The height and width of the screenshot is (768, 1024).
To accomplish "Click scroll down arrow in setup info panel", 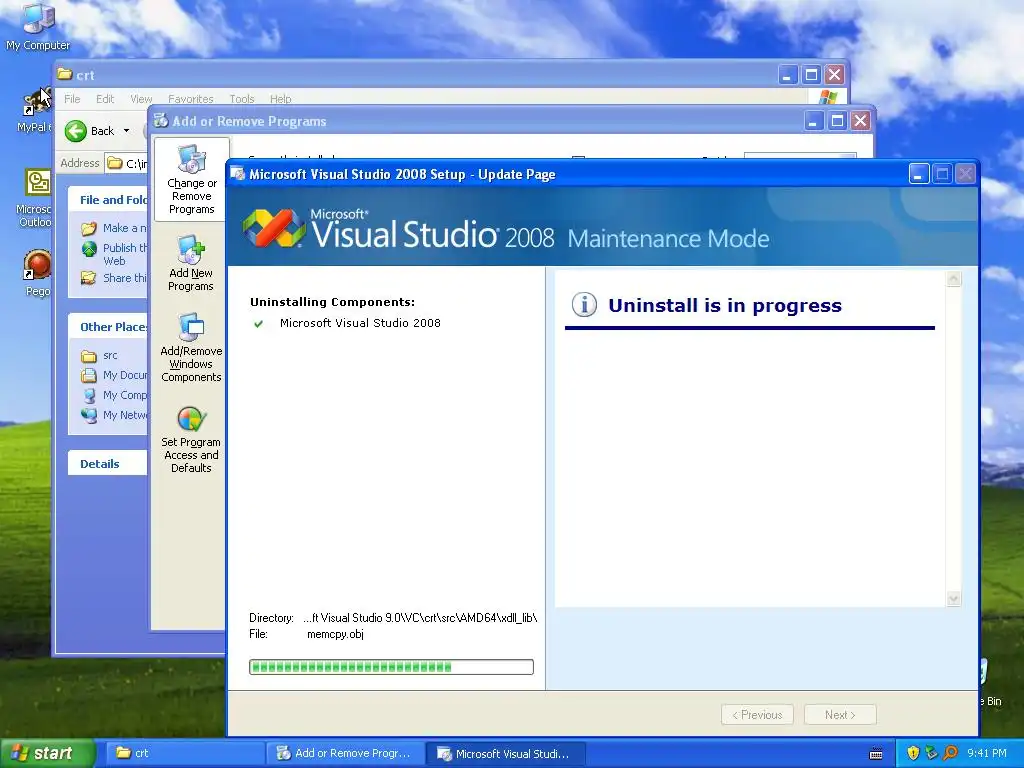I will coord(953,599).
